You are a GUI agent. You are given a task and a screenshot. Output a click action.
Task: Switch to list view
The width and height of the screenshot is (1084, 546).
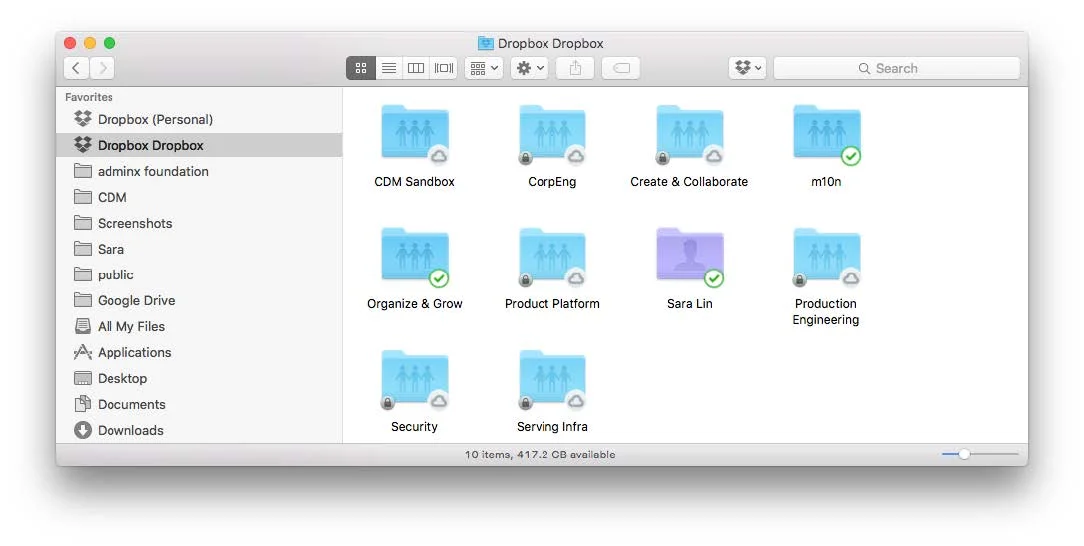pyautogui.click(x=389, y=68)
